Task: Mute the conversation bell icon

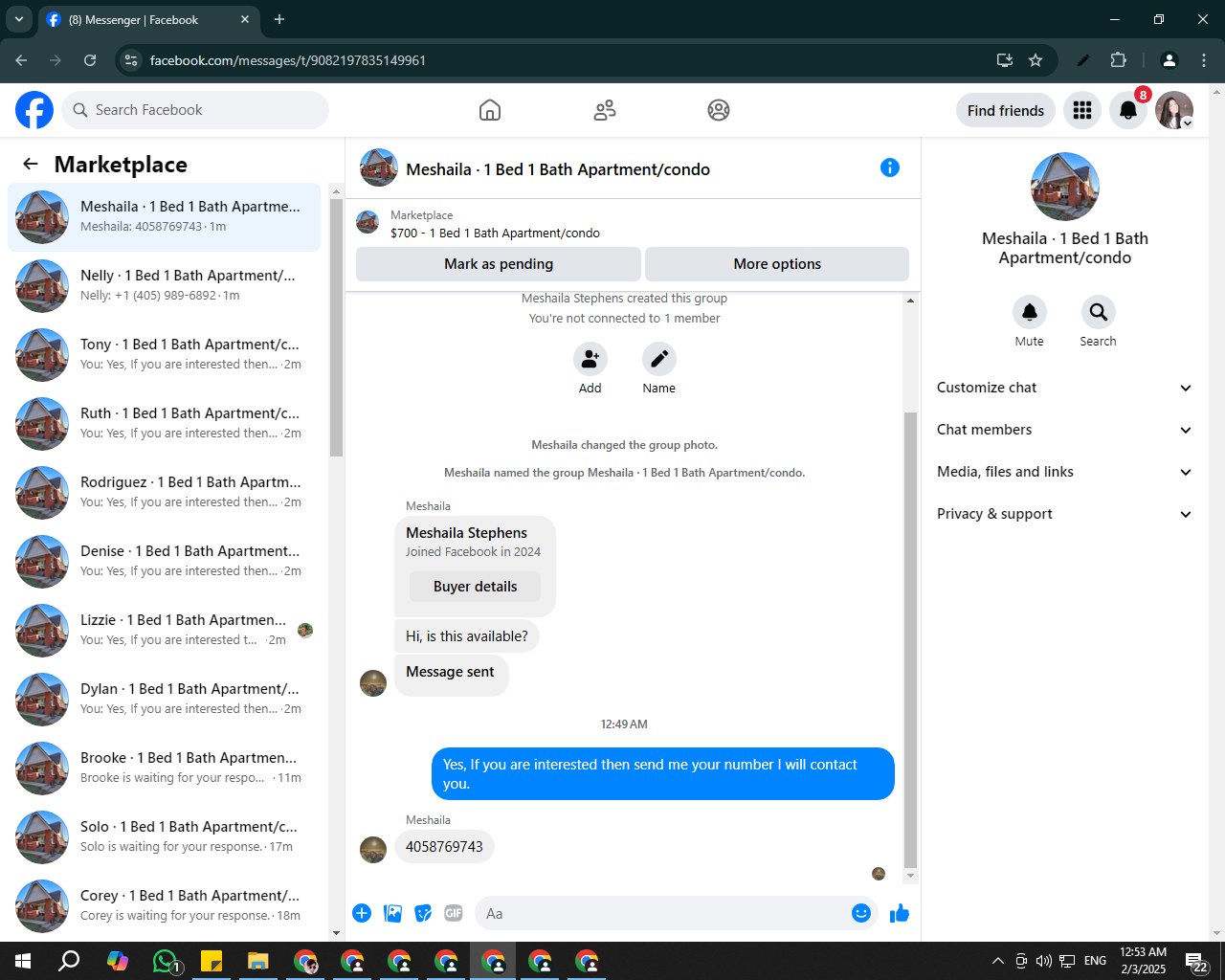Action: click(x=1030, y=312)
